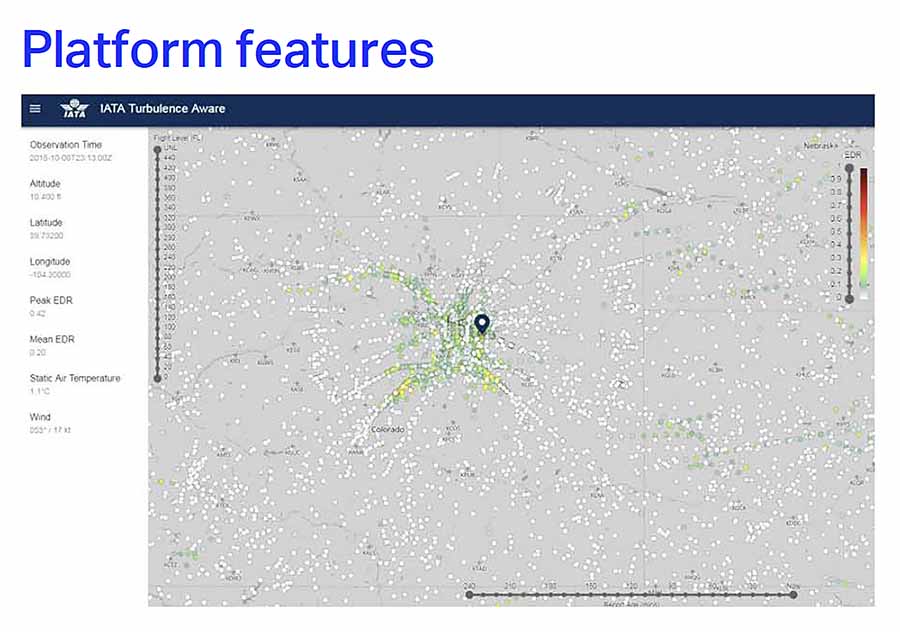This screenshot has height=632, width=900.
Task: Click the bottom zero handle of EDR slider
Action: click(x=849, y=297)
